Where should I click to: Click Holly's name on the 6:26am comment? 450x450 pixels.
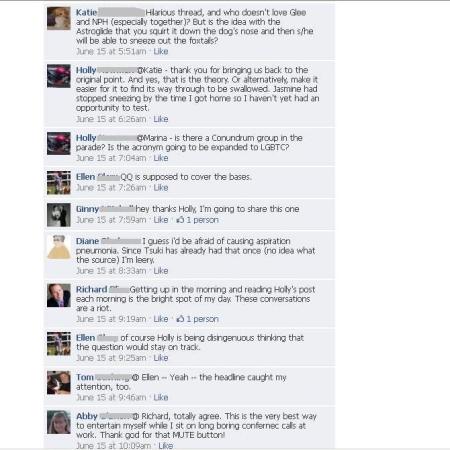point(86,70)
